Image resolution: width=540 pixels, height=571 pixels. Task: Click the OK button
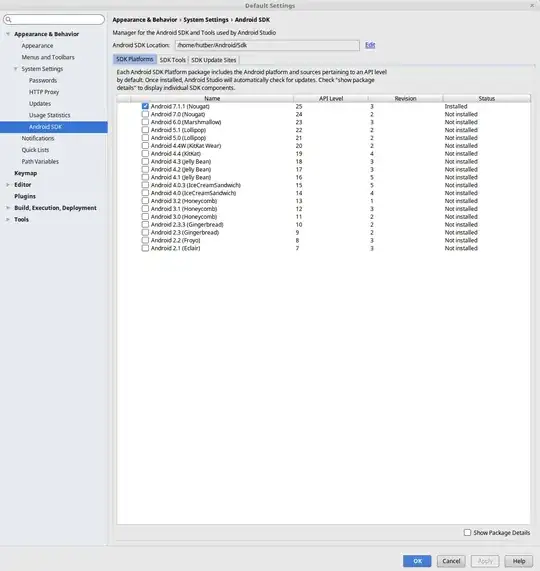click(417, 561)
